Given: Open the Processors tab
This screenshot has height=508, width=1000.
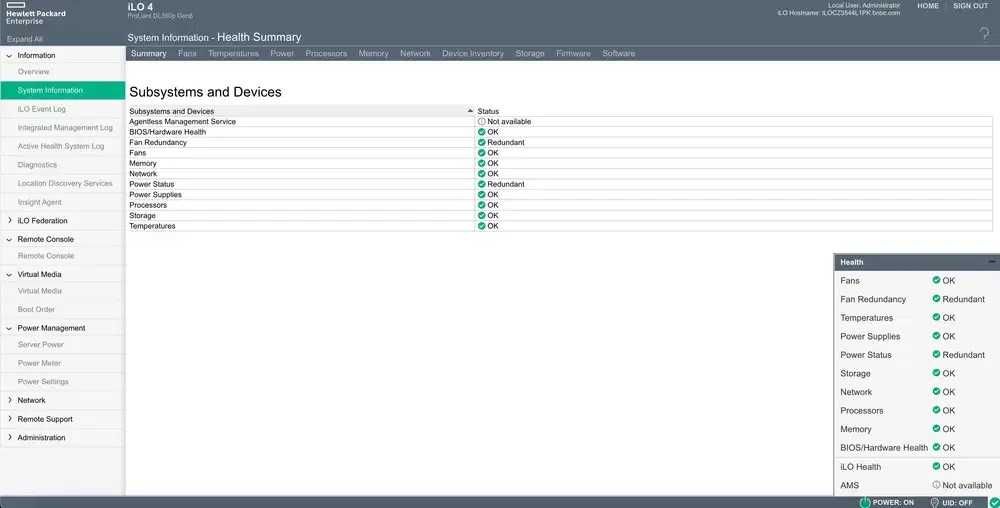Looking at the screenshot, I should (x=326, y=54).
